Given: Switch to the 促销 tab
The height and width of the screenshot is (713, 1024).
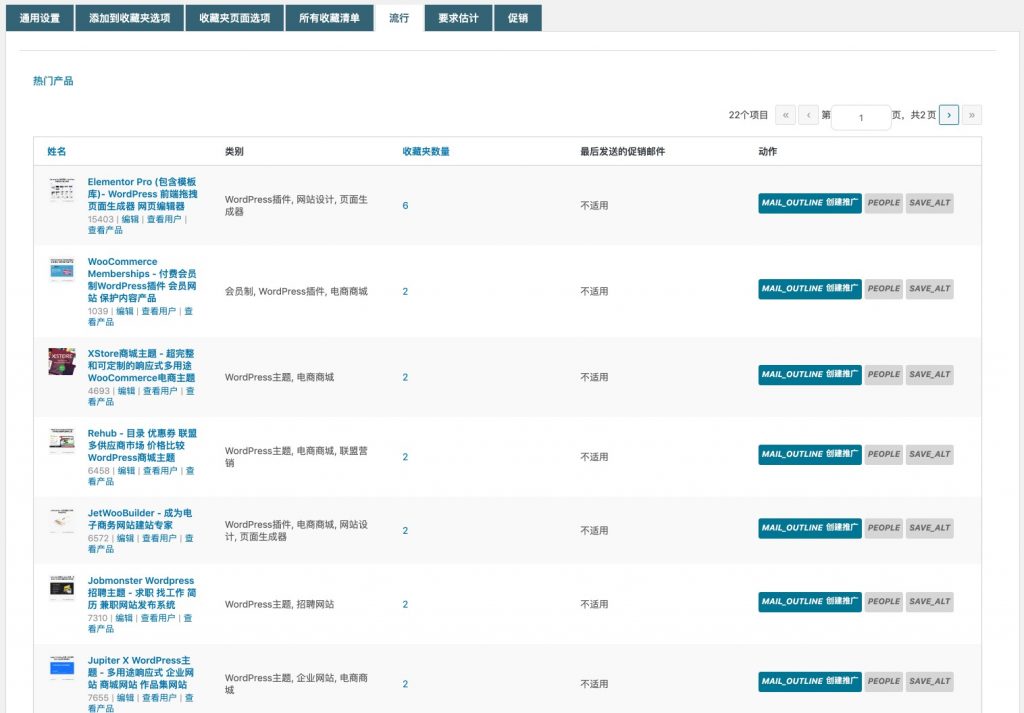Looking at the screenshot, I should pos(518,18).
